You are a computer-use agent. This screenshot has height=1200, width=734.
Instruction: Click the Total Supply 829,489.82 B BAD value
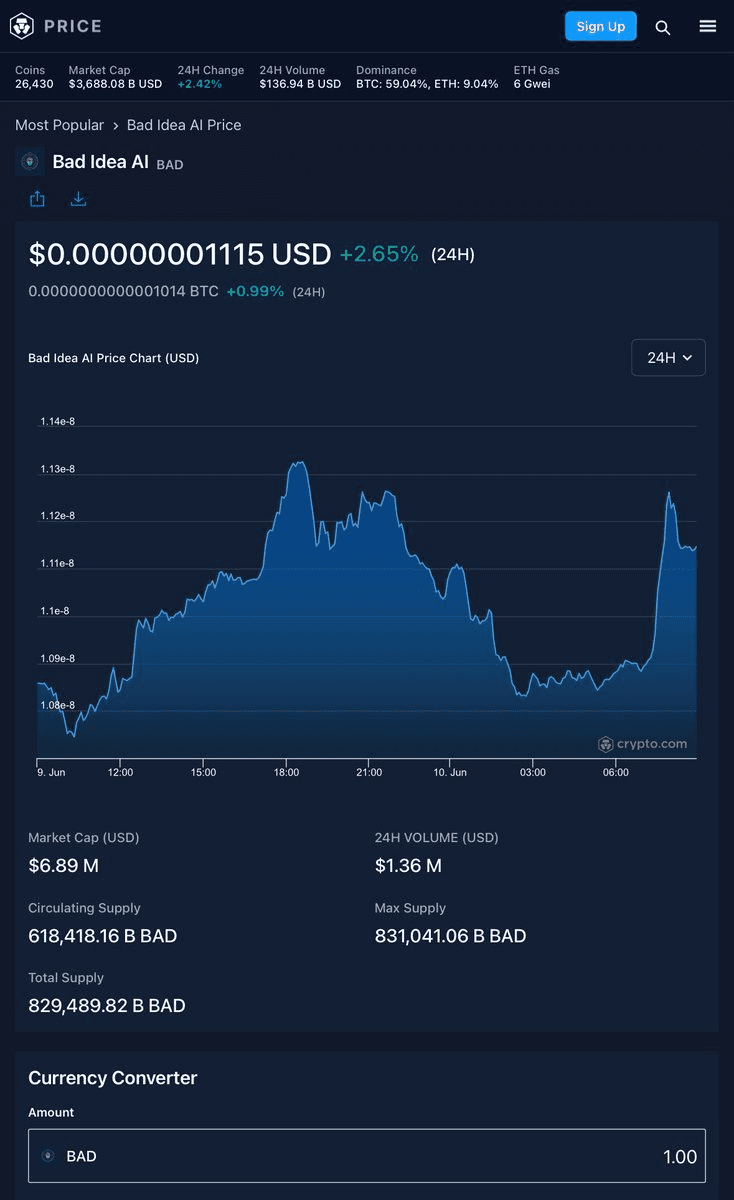click(107, 1005)
